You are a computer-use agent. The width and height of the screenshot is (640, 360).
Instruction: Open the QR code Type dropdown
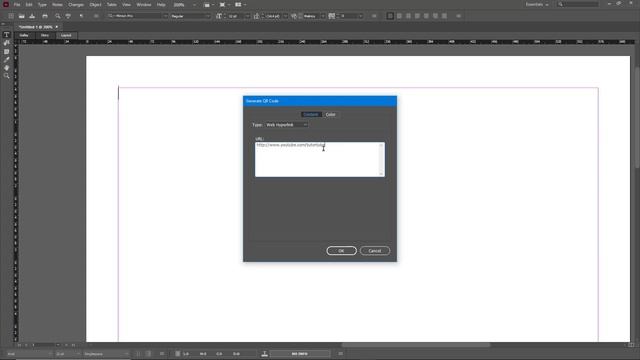pos(287,125)
